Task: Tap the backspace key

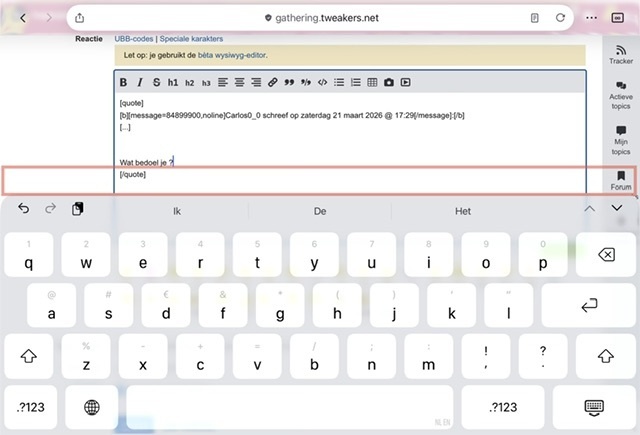Action: 606,255
